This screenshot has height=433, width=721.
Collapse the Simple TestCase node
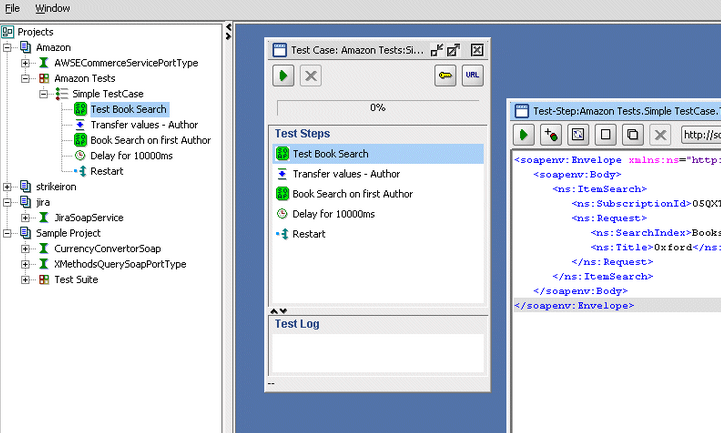coord(43,94)
